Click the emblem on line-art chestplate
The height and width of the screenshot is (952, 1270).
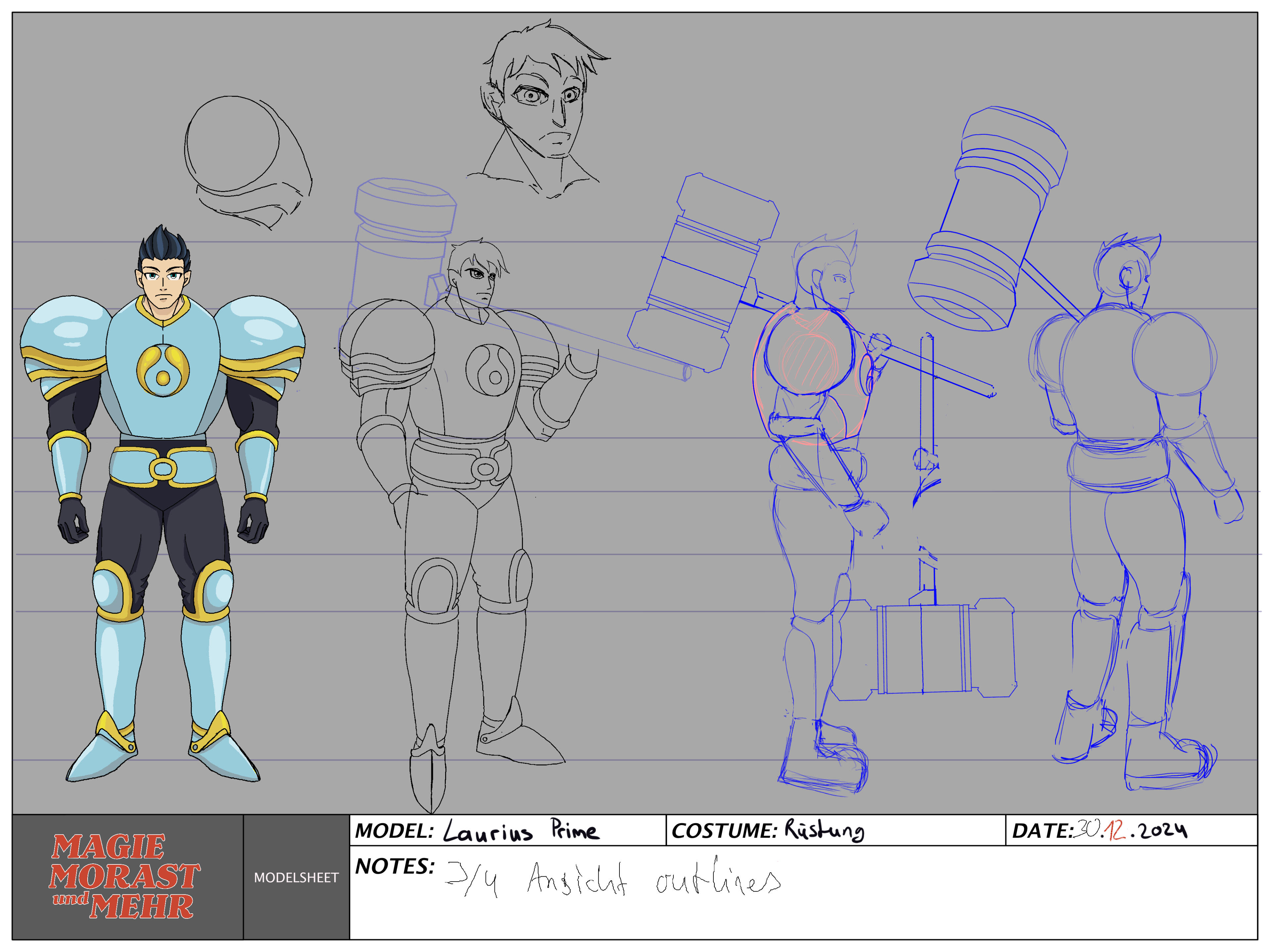pos(490,370)
